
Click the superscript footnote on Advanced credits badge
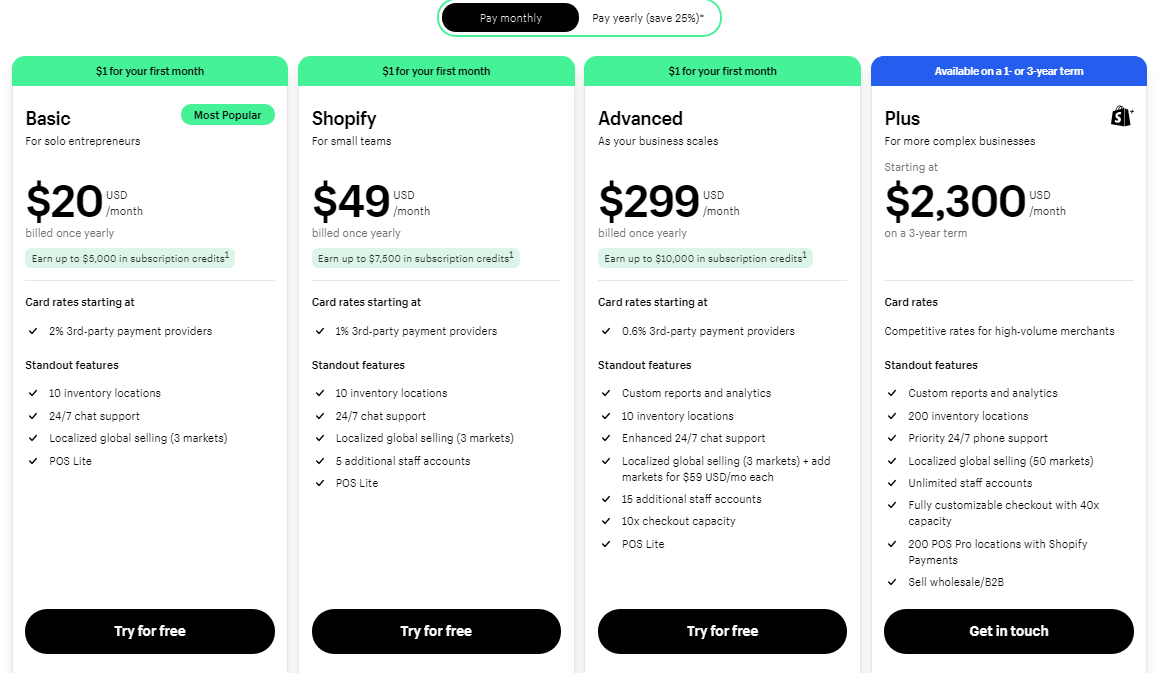point(804,254)
